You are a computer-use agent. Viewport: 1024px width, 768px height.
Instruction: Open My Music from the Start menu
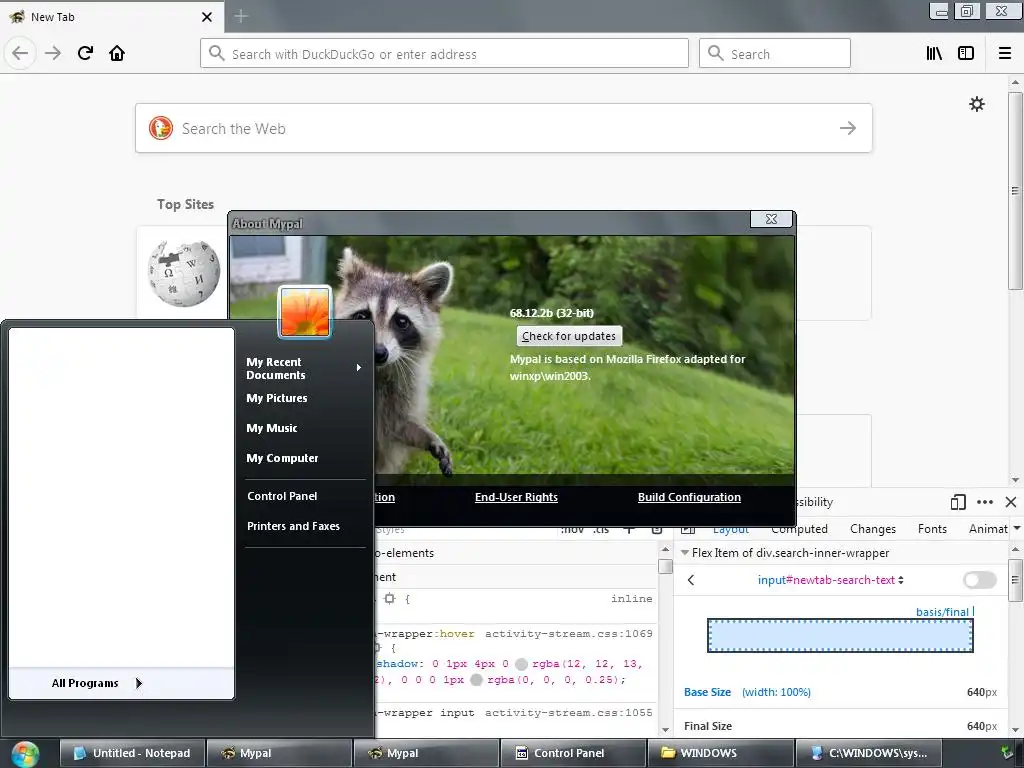pyautogui.click(x=272, y=428)
